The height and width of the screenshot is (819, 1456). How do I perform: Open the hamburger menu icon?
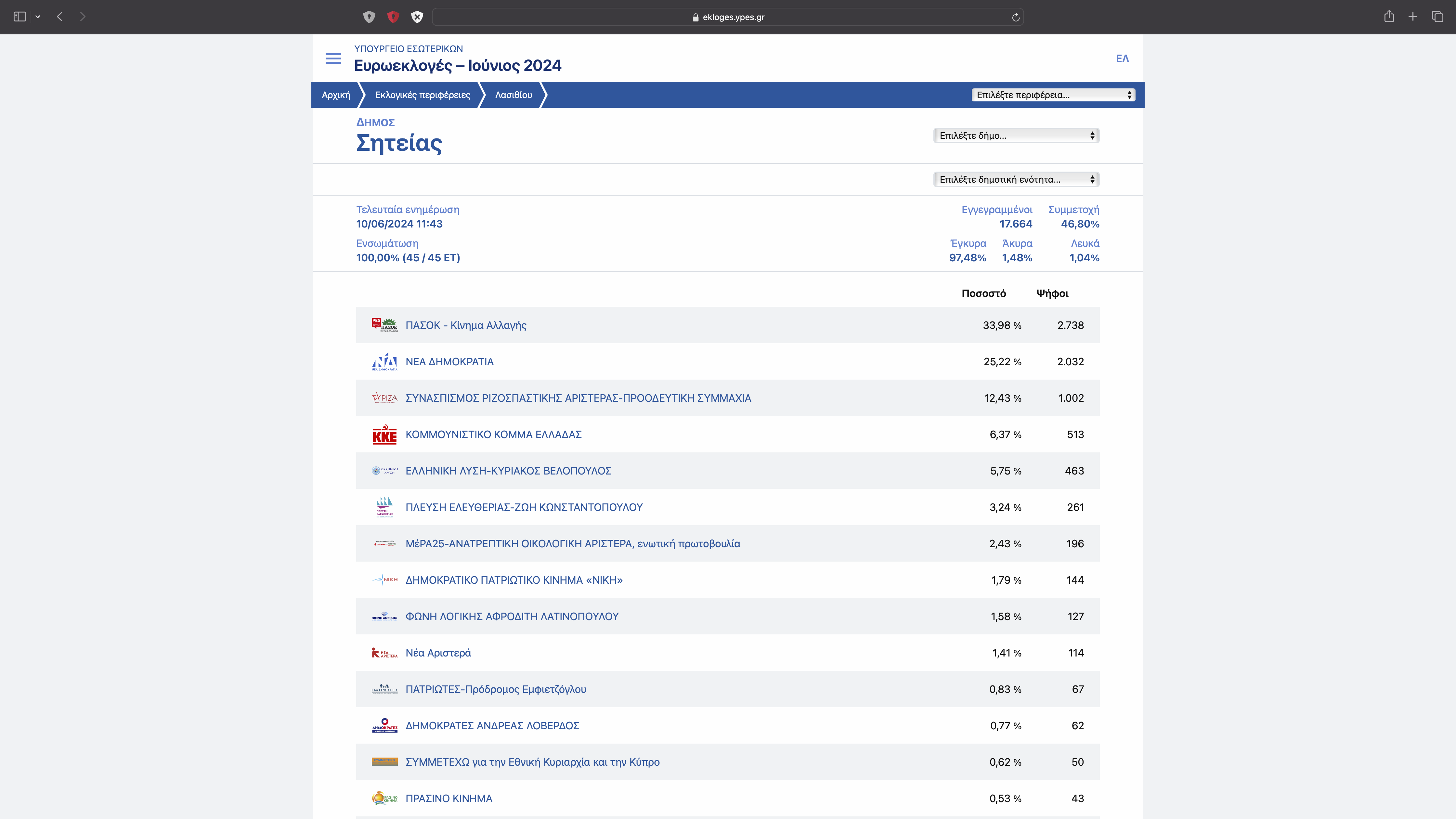pyautogui.click(x=333, y=58)
